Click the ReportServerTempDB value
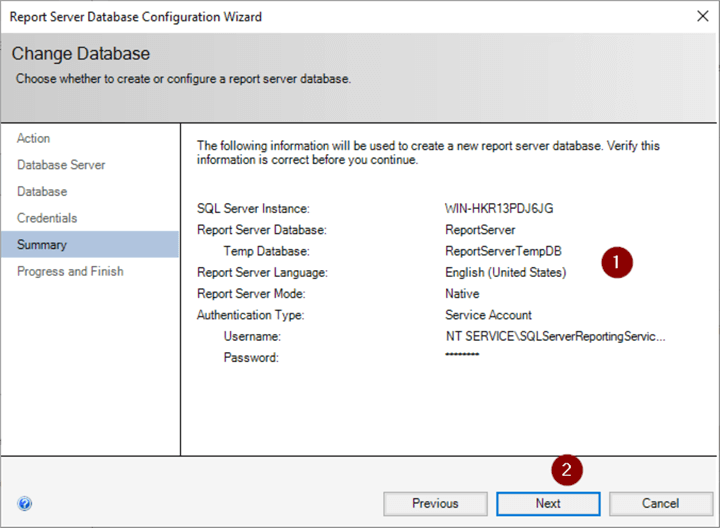This screenshot has height=528, width=720. tap(504, 251)
